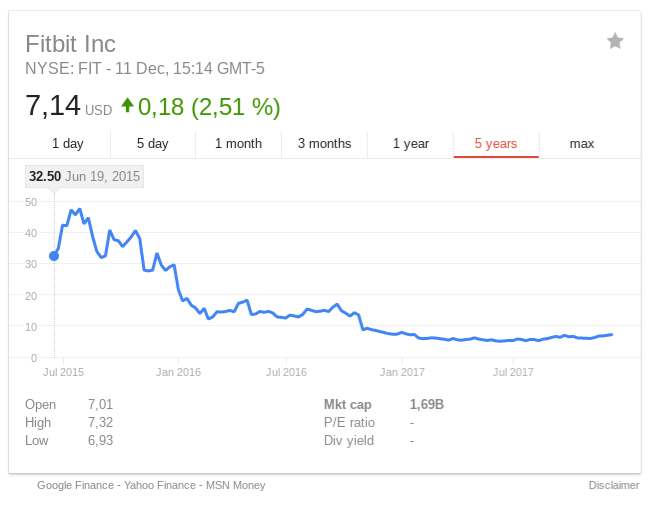The height and width of the screenshot is (509, 652).
Task: Open the 3 months view
Action: (324, 144)
